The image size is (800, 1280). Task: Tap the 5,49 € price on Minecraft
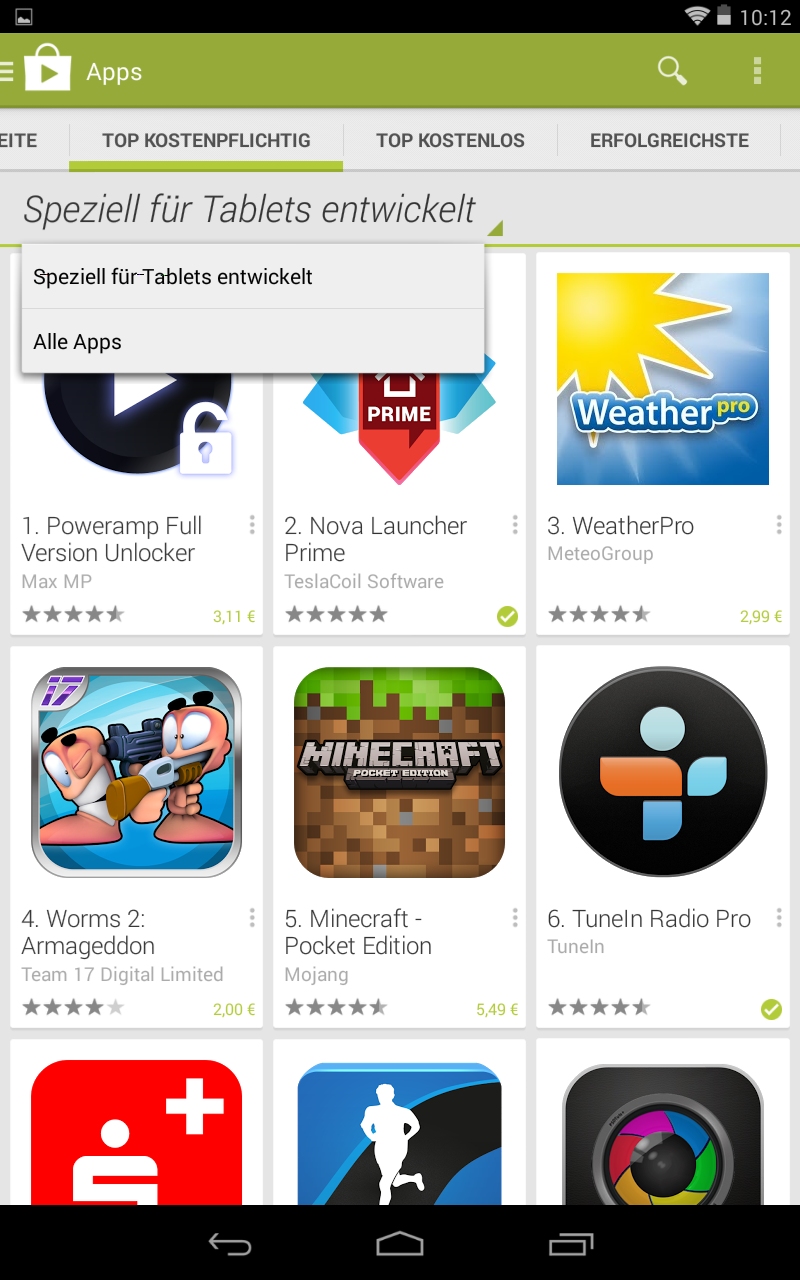coord(497,1010)
